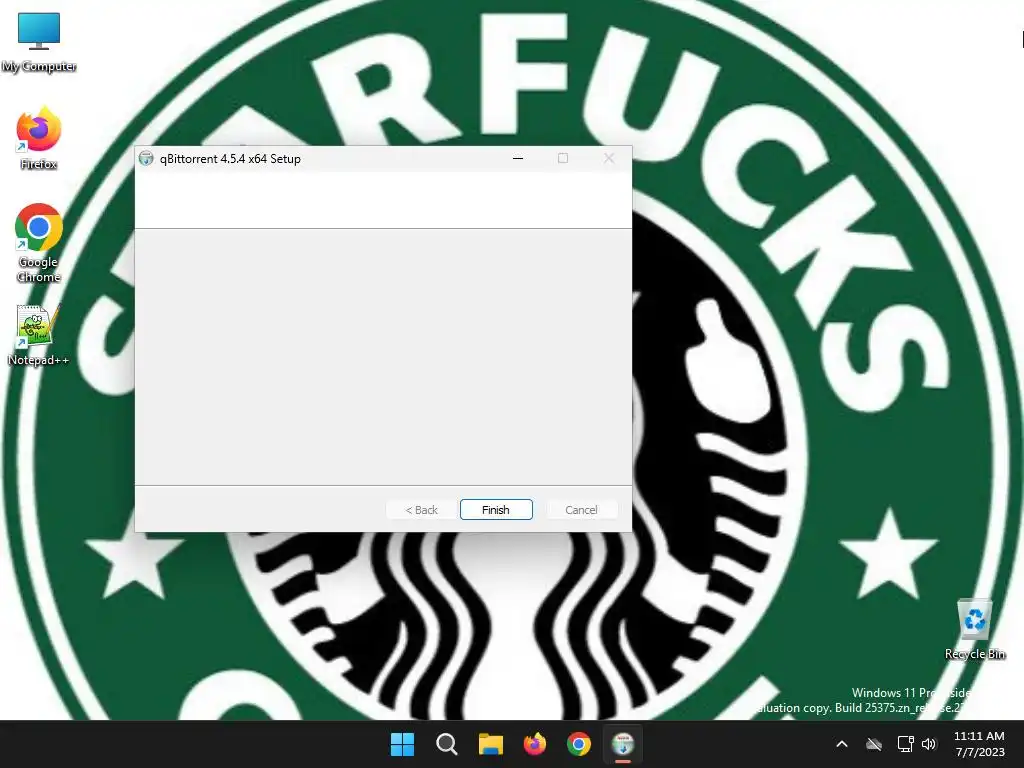Launch Firefox from the taskbar

(535, 744)
